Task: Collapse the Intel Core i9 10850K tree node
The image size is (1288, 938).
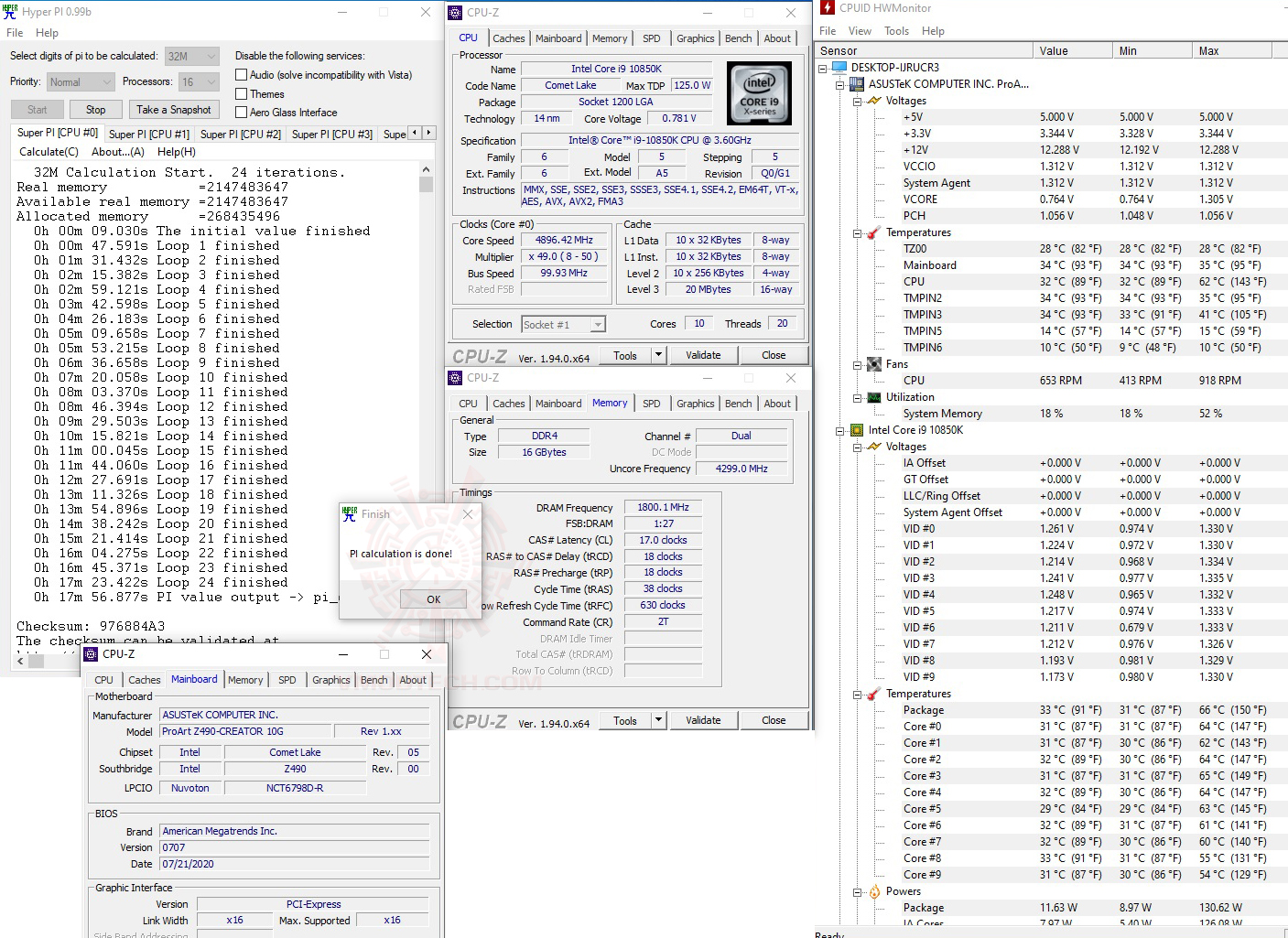Action: (839, 430)
